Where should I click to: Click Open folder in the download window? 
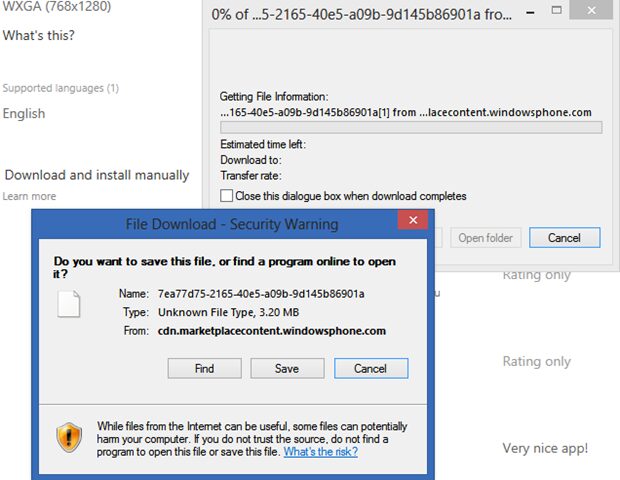(486, 238)
